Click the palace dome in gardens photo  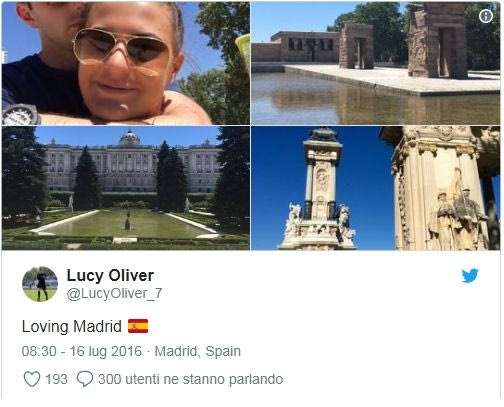(130, 137)
